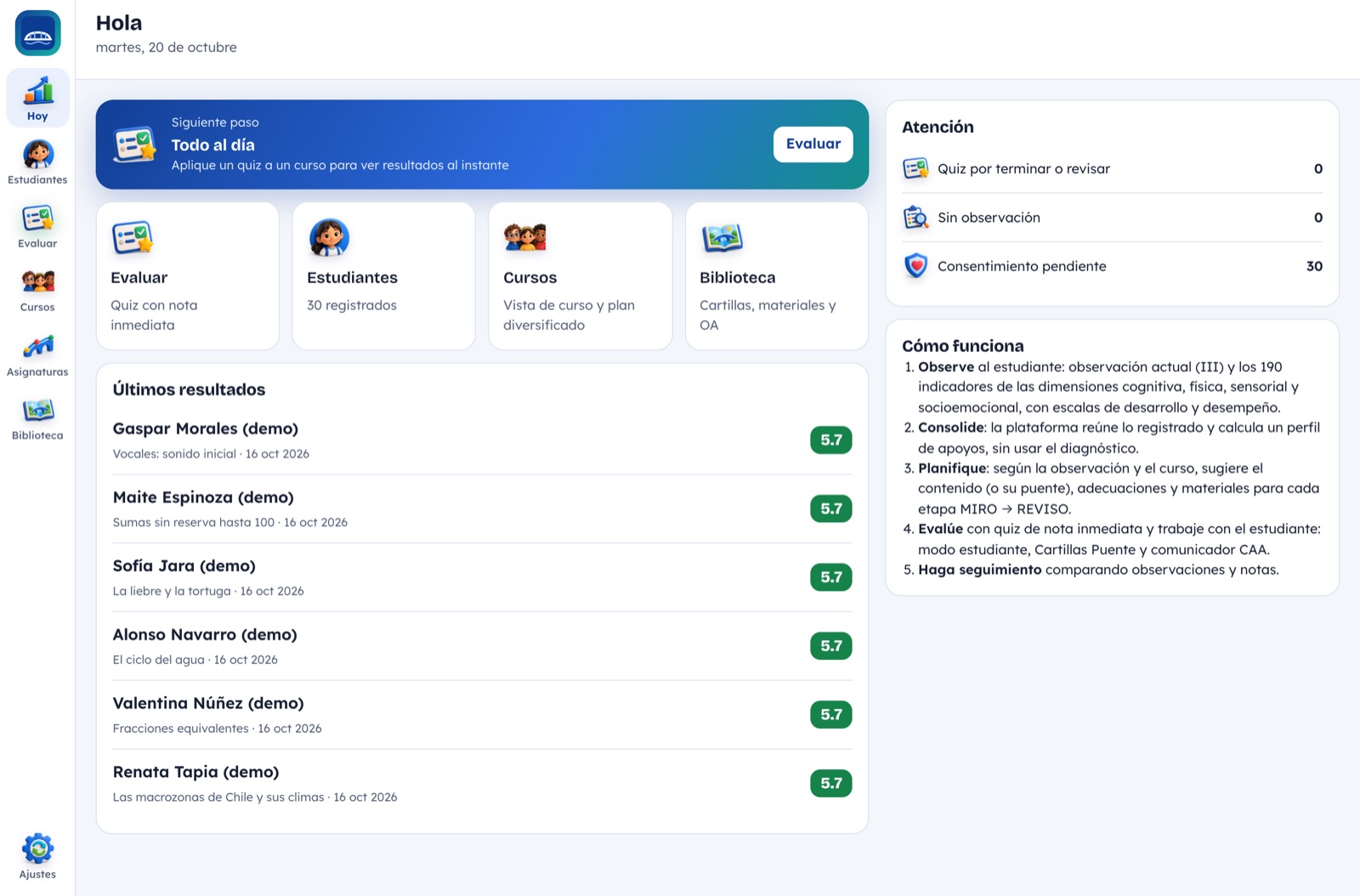Click the Biblioteca card map-book icon
Viewport: 1360px width, 896px height.
click(x=722, y=238)
